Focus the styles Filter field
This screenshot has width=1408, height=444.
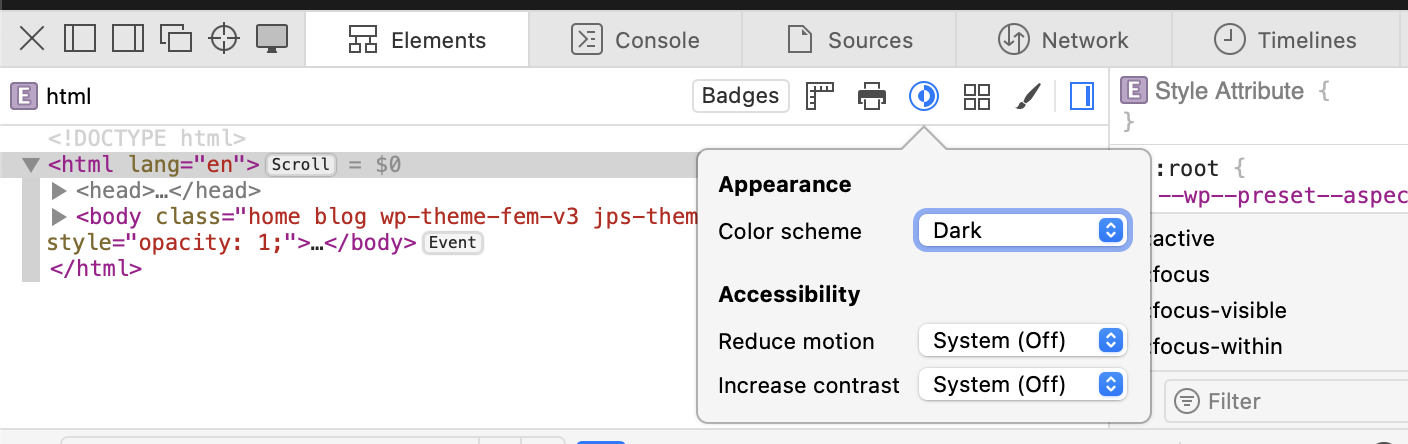[1290, 401]
